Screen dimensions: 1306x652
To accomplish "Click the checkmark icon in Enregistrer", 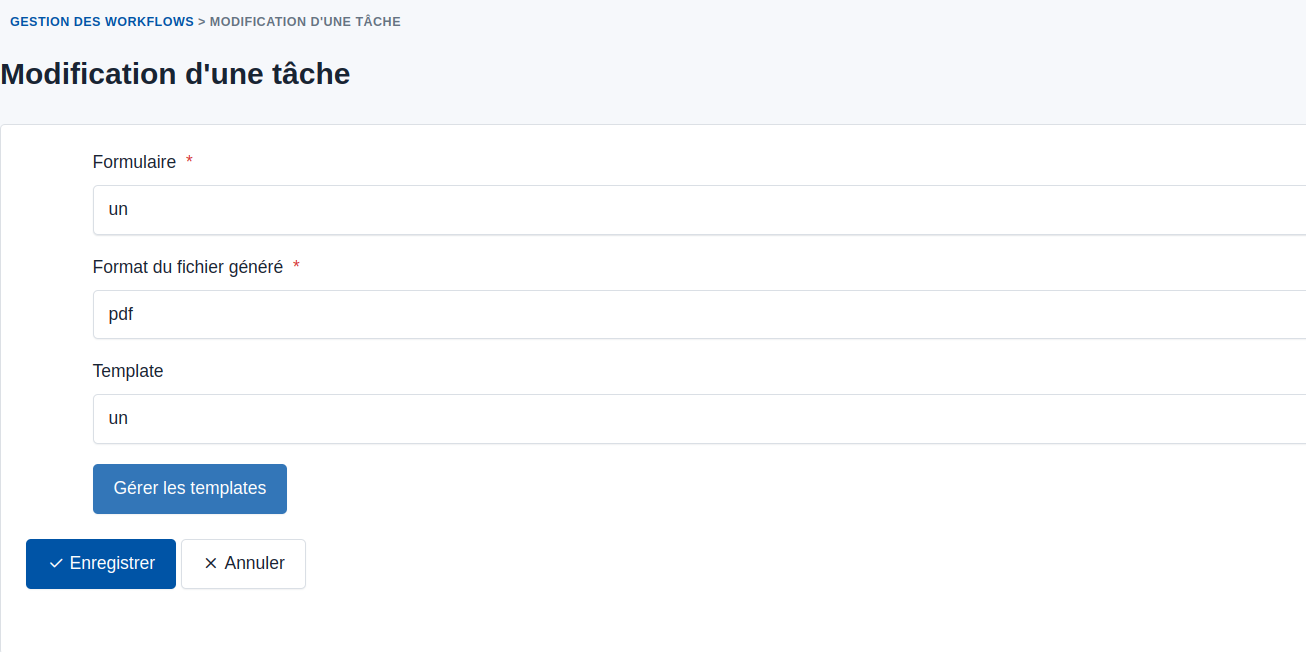I will tap(56, 564).
